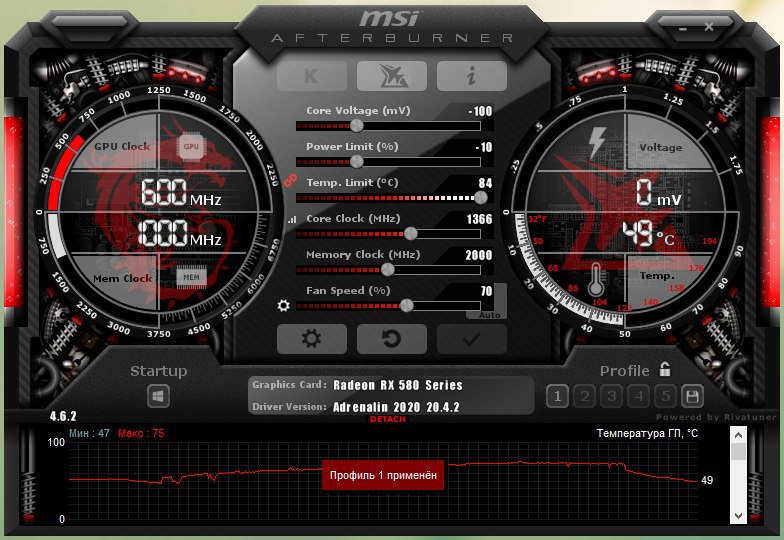Click the graph scrollbar thumb

[738, 451]
